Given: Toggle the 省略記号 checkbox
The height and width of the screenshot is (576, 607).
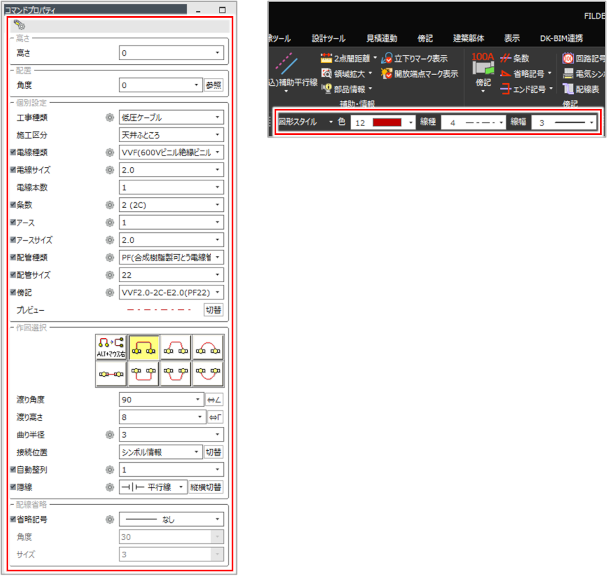Looking at the screenshot, I should (12, 520).
